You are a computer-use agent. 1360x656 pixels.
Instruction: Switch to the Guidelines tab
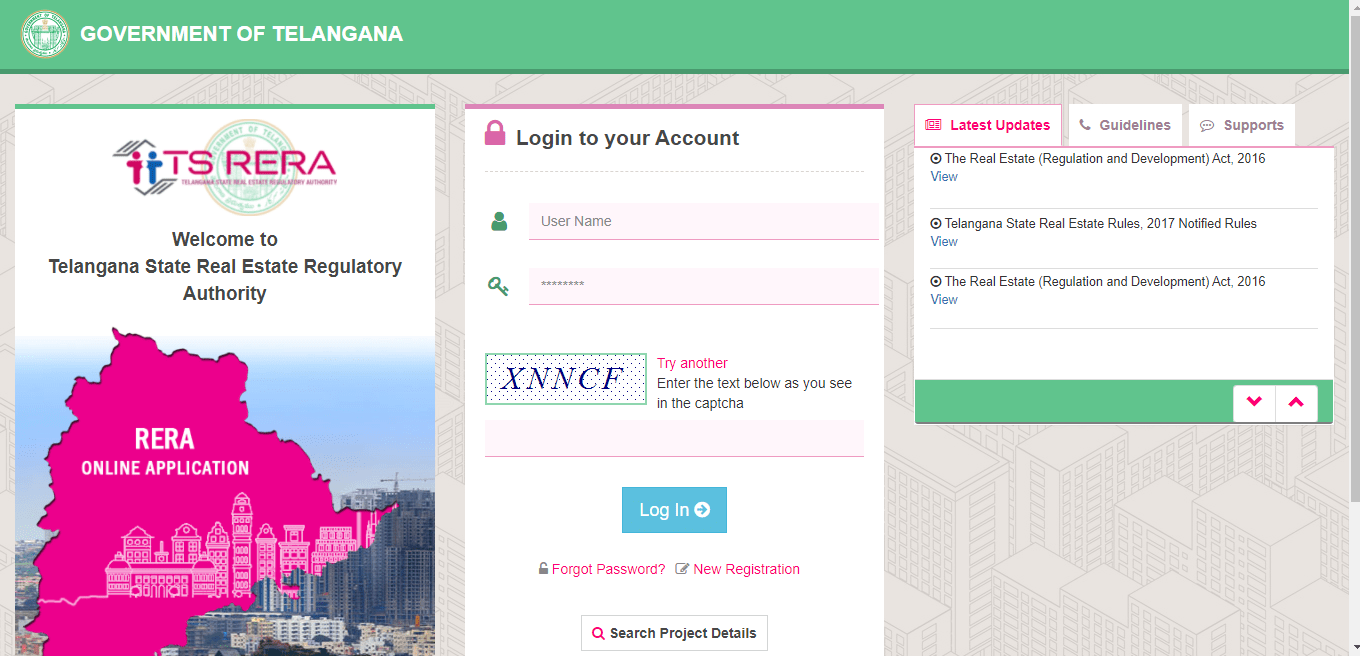[1125, 125]
